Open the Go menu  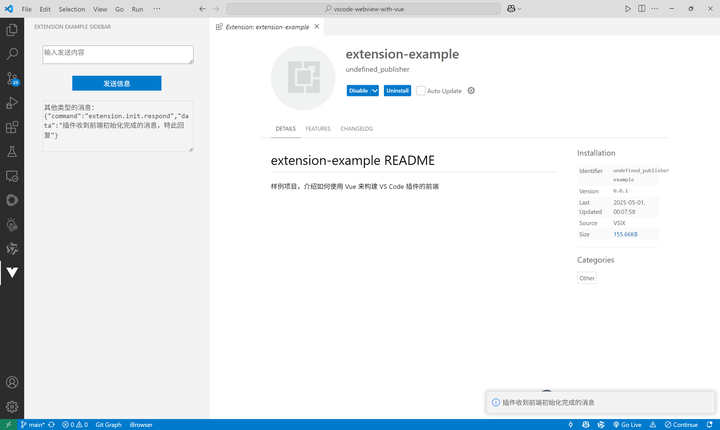click(119, 9)
